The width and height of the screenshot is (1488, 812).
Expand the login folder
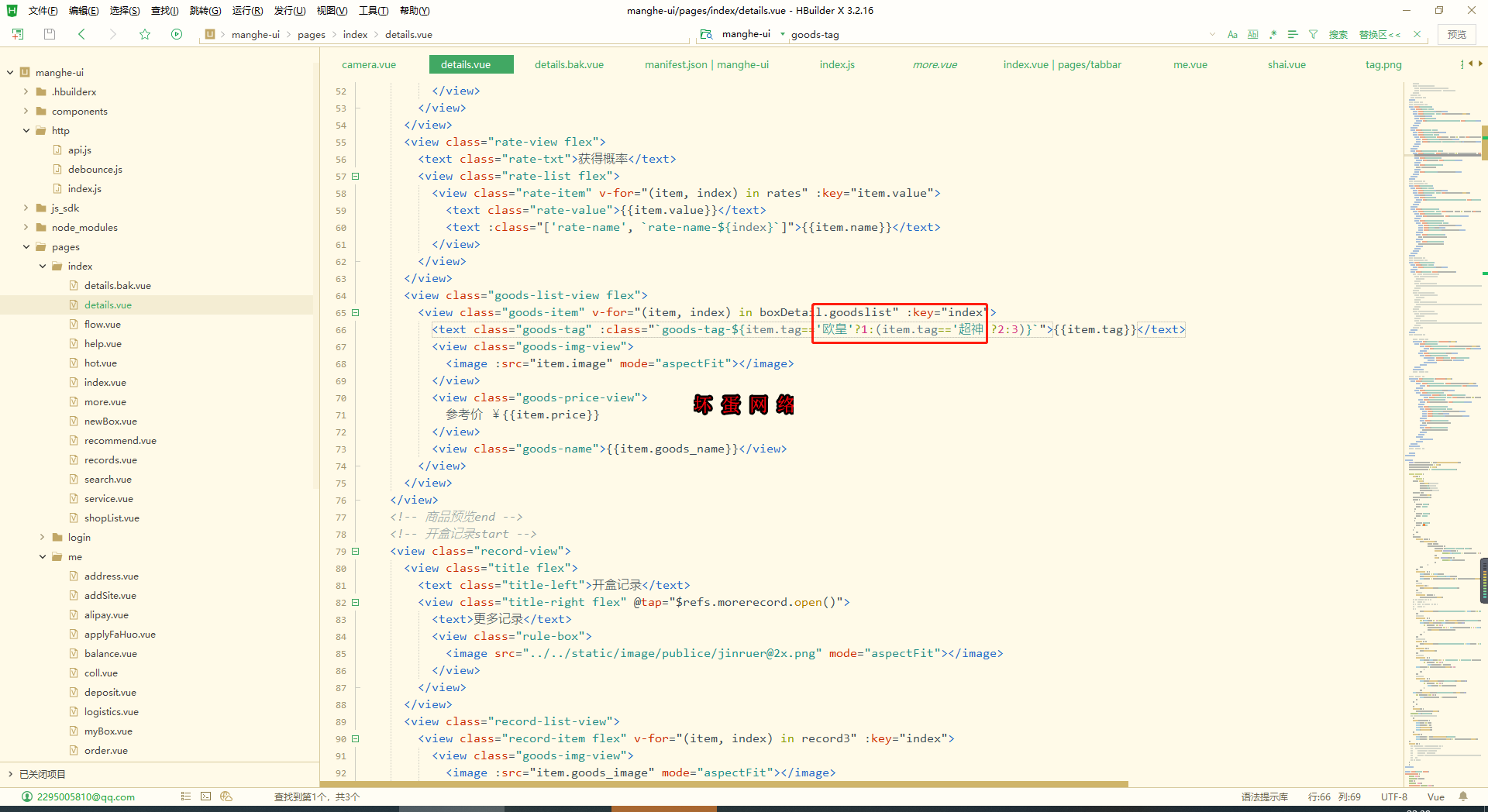pyautogui.click(x=42, y=537)
